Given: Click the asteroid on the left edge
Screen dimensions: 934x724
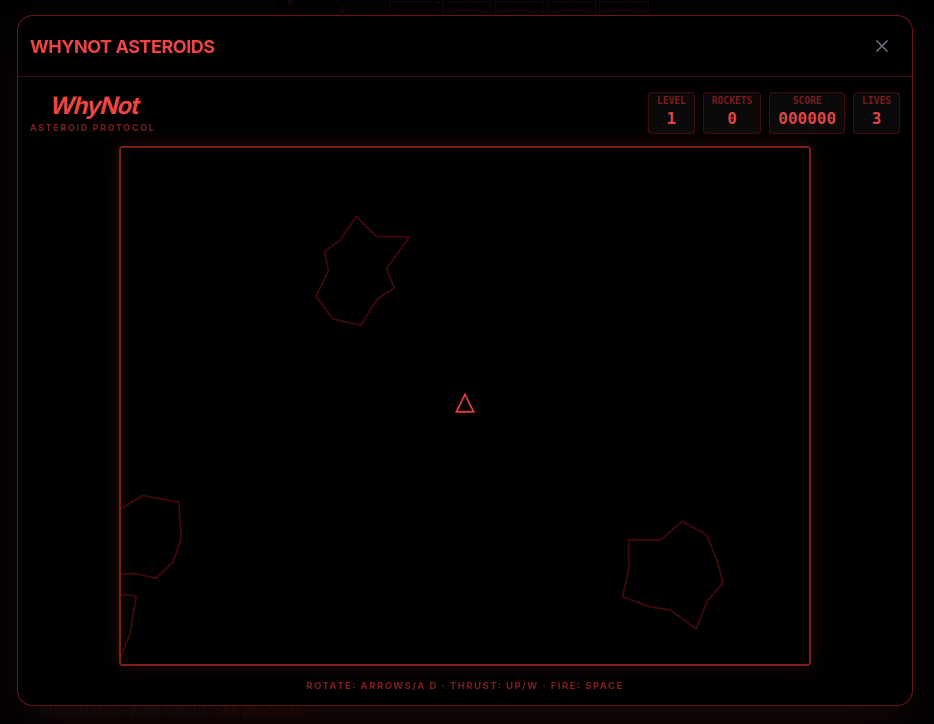Looking at the screenshot, I should point(150,535).
